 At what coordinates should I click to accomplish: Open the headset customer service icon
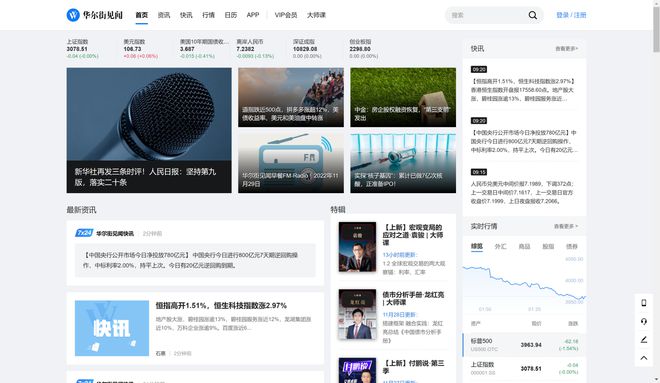pos(644,321)
